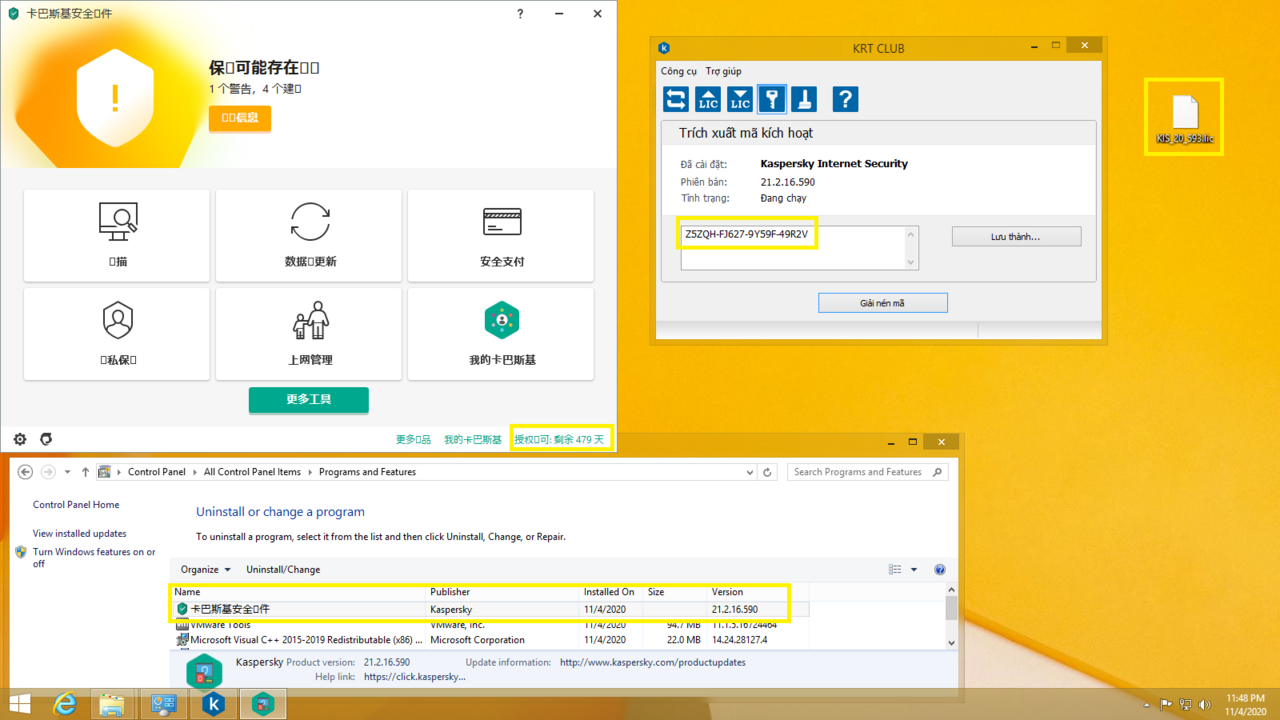Viewport: 1280px width, 720px height.
Task: Open the Control Panel Home link
Action: tap(76, 505)
